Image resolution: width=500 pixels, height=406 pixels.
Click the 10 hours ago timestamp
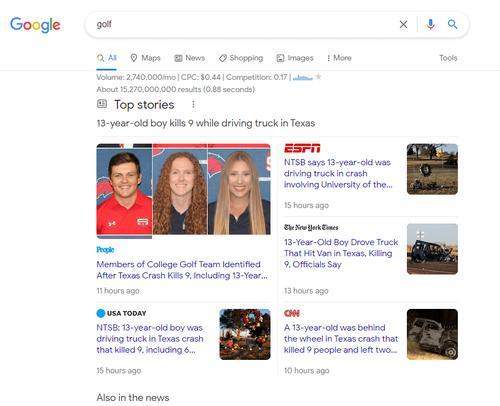point(307,371)
